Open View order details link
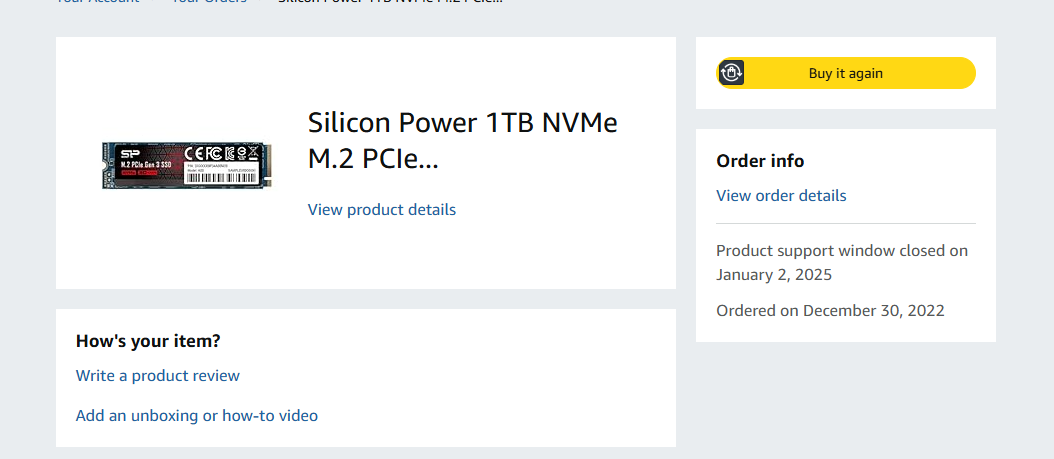1054x459 pixels. (x=781, y=196)
